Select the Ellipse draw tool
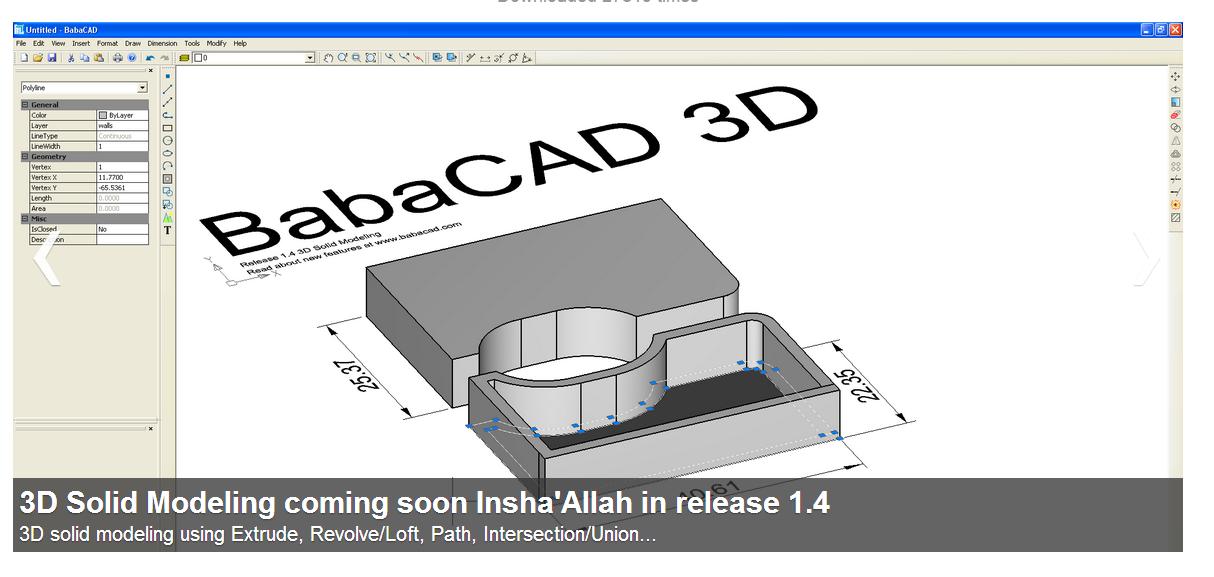The image size is (1214, 577). point(168,153)
